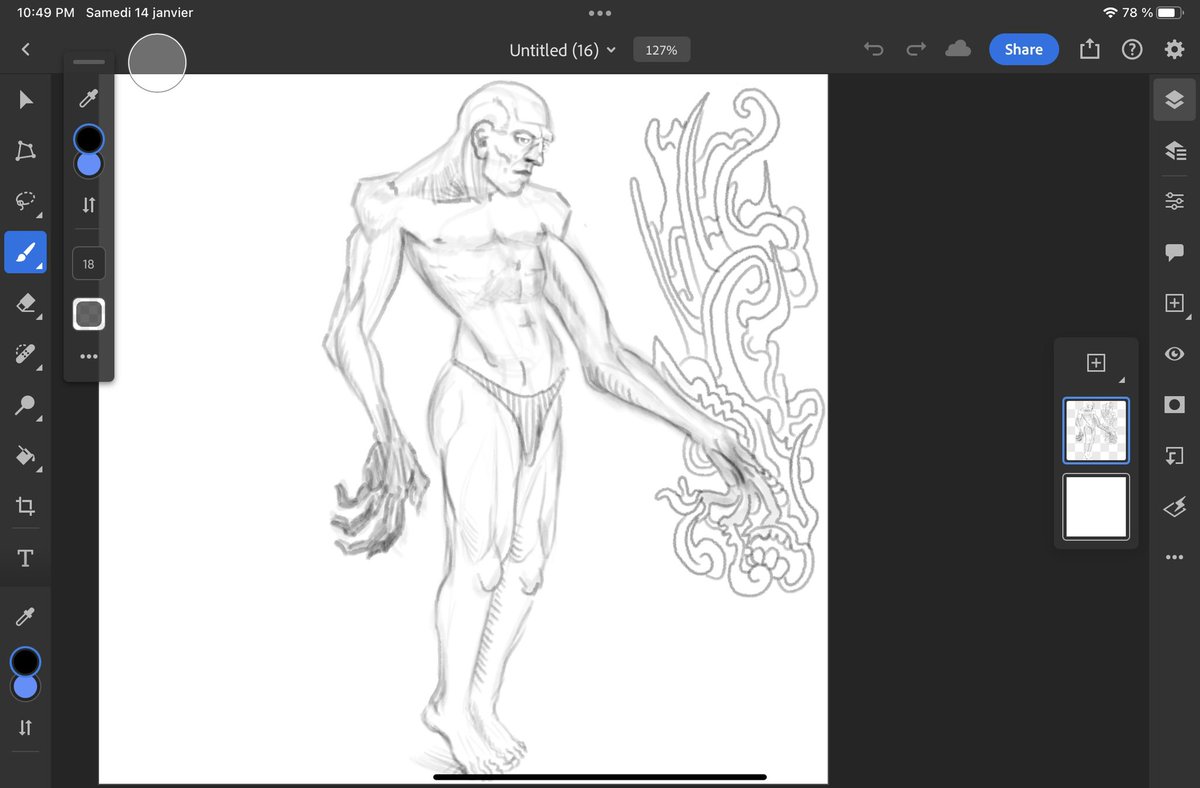Open the export upload icon
Image resolution: width=1200 pixels, height=788 pixels.
(1089, 49)
